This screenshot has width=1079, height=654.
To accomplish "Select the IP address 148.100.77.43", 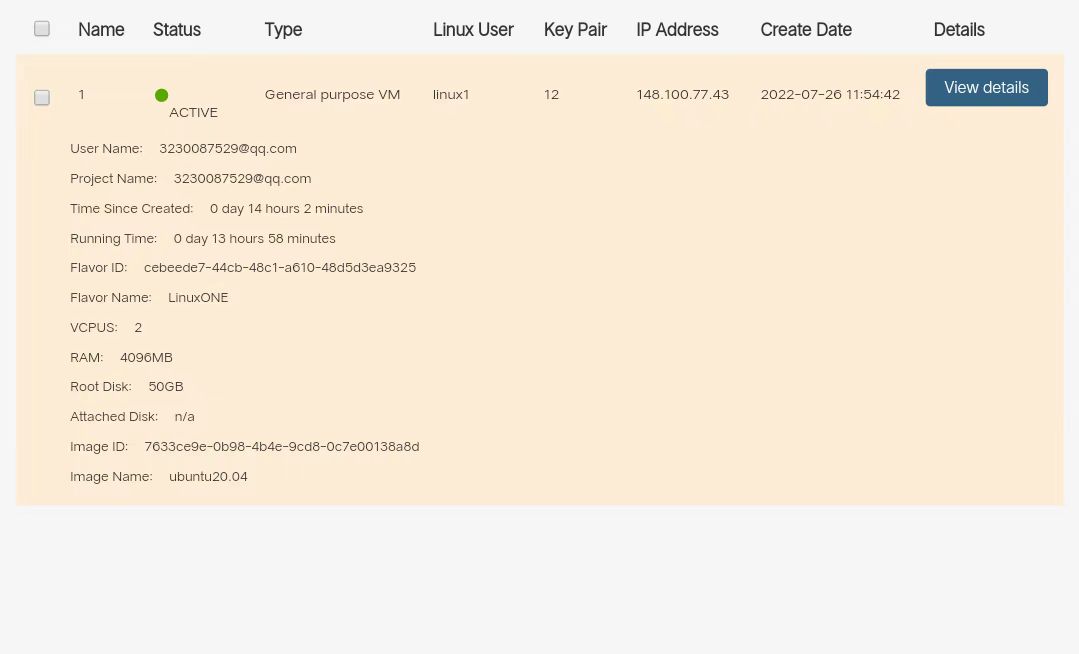I will 683,94.
